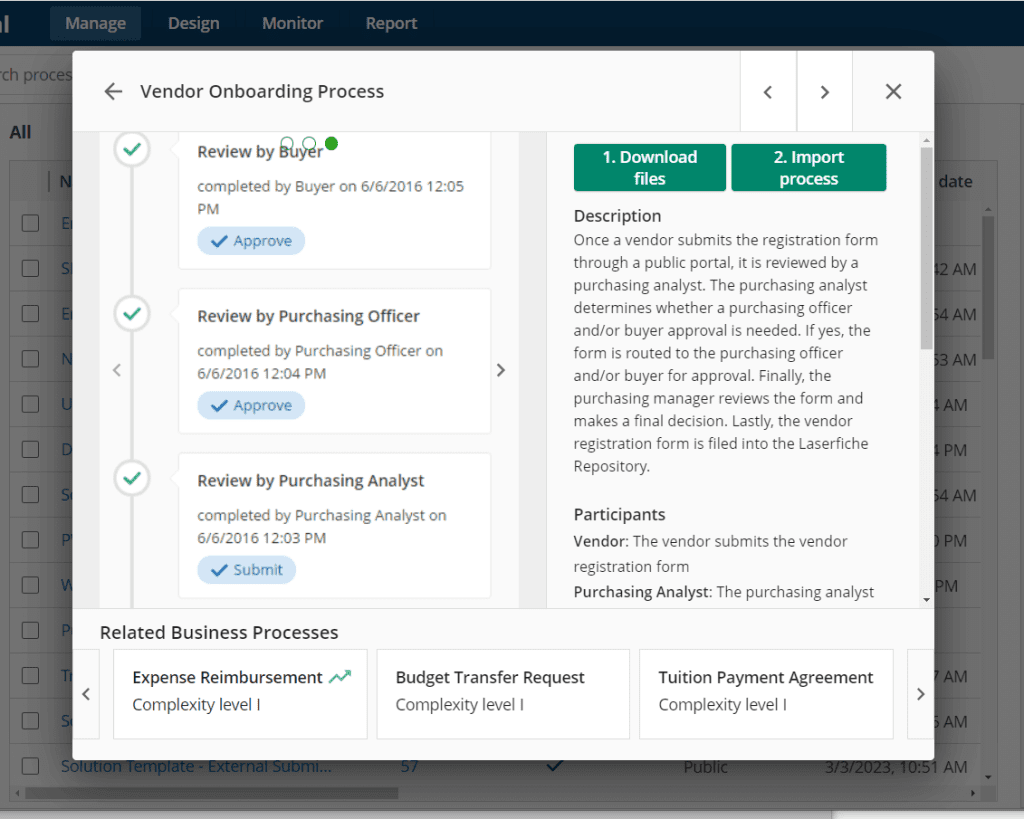Click 'completed by Purchasing Analyst on 6/6/2016 12:03 PM'
The image size is (1024, 819).
click(322, 527)
